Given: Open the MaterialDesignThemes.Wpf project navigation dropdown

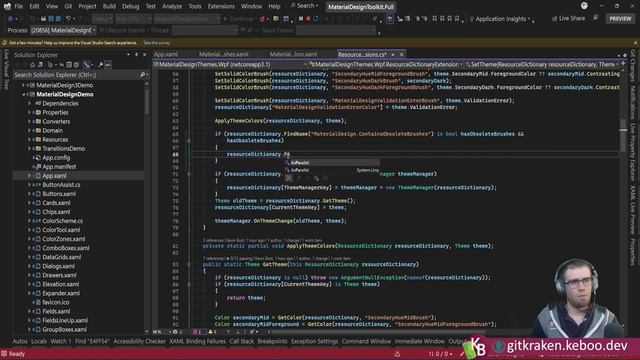Looking at the screenshot, I should pos(230,64).
